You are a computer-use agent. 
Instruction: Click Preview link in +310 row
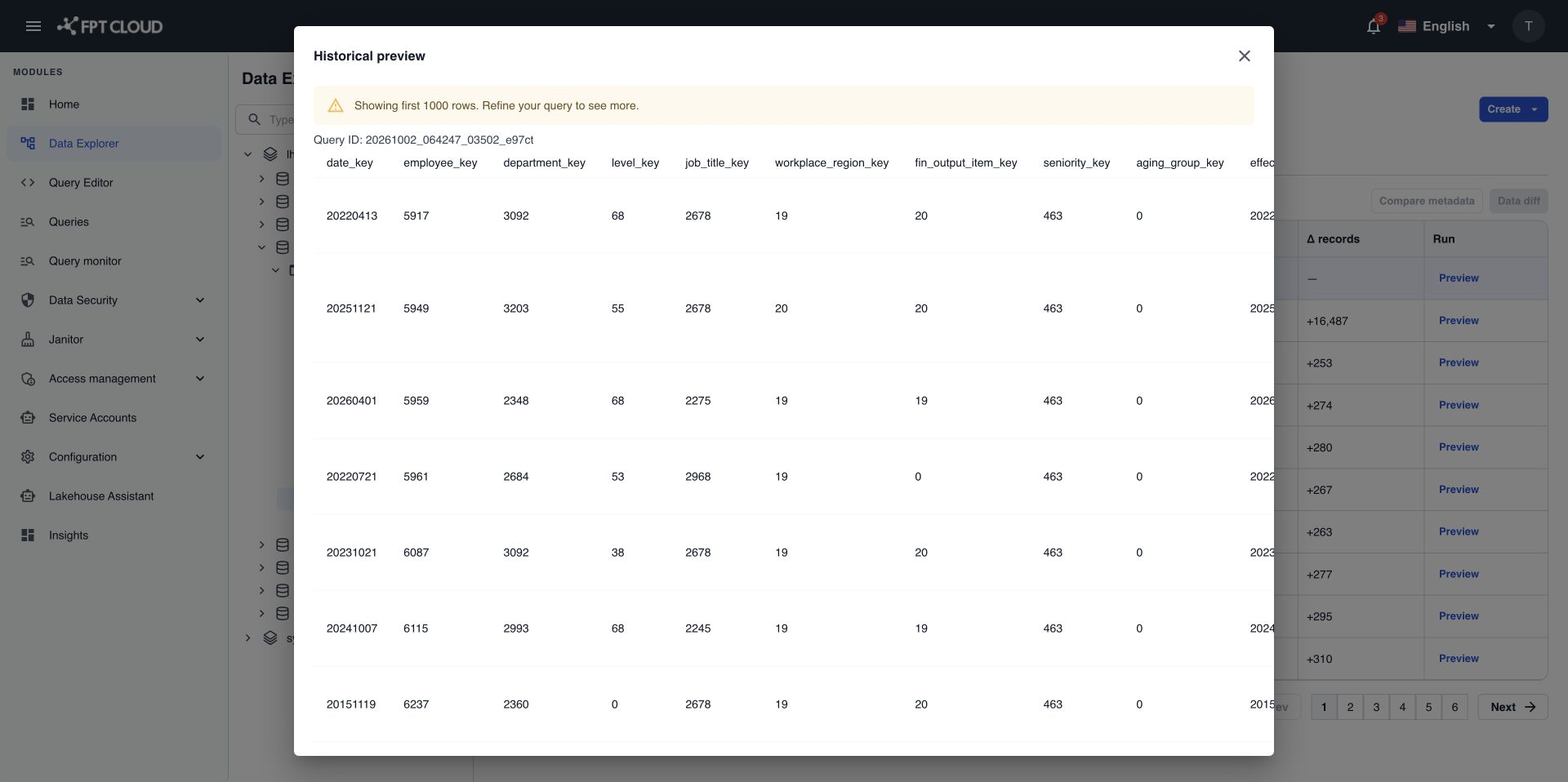pyautogui.click(x=1459, y=659)
